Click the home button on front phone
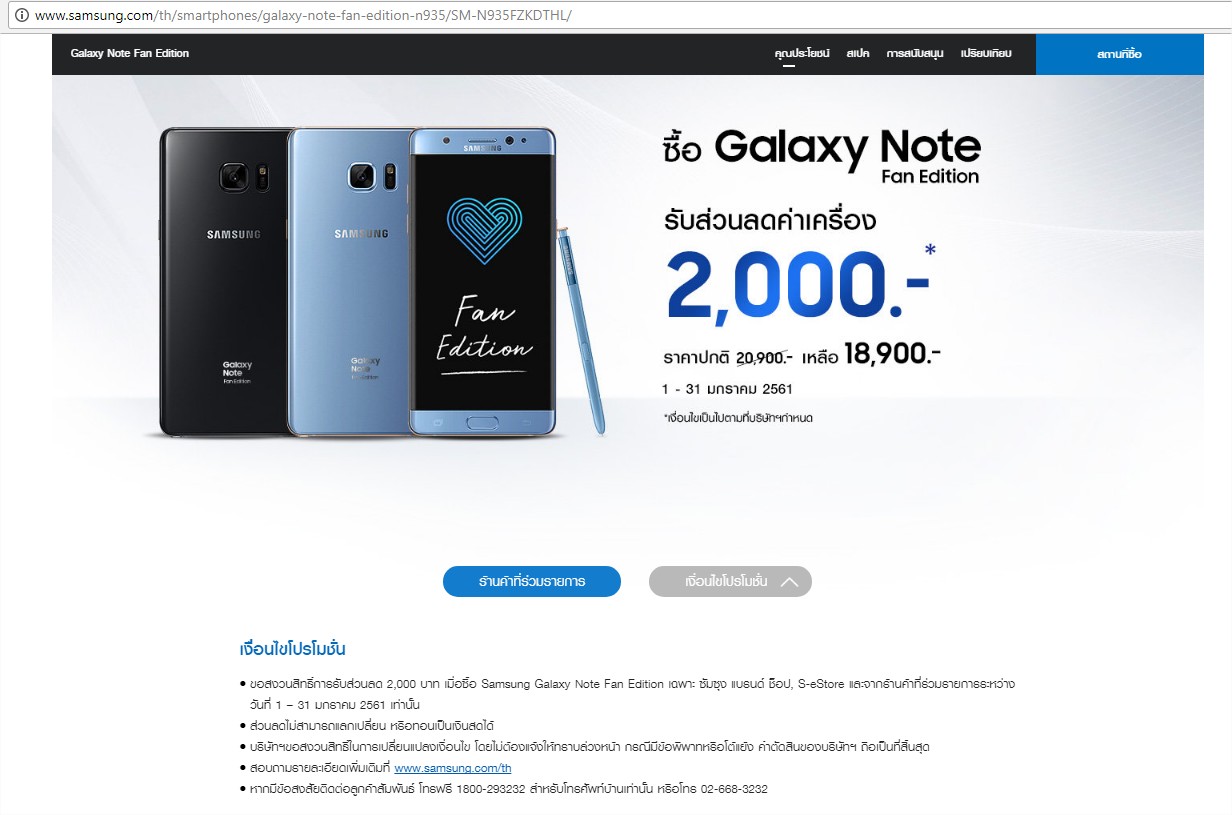1232x815 pixels. [x=484, y=421]
